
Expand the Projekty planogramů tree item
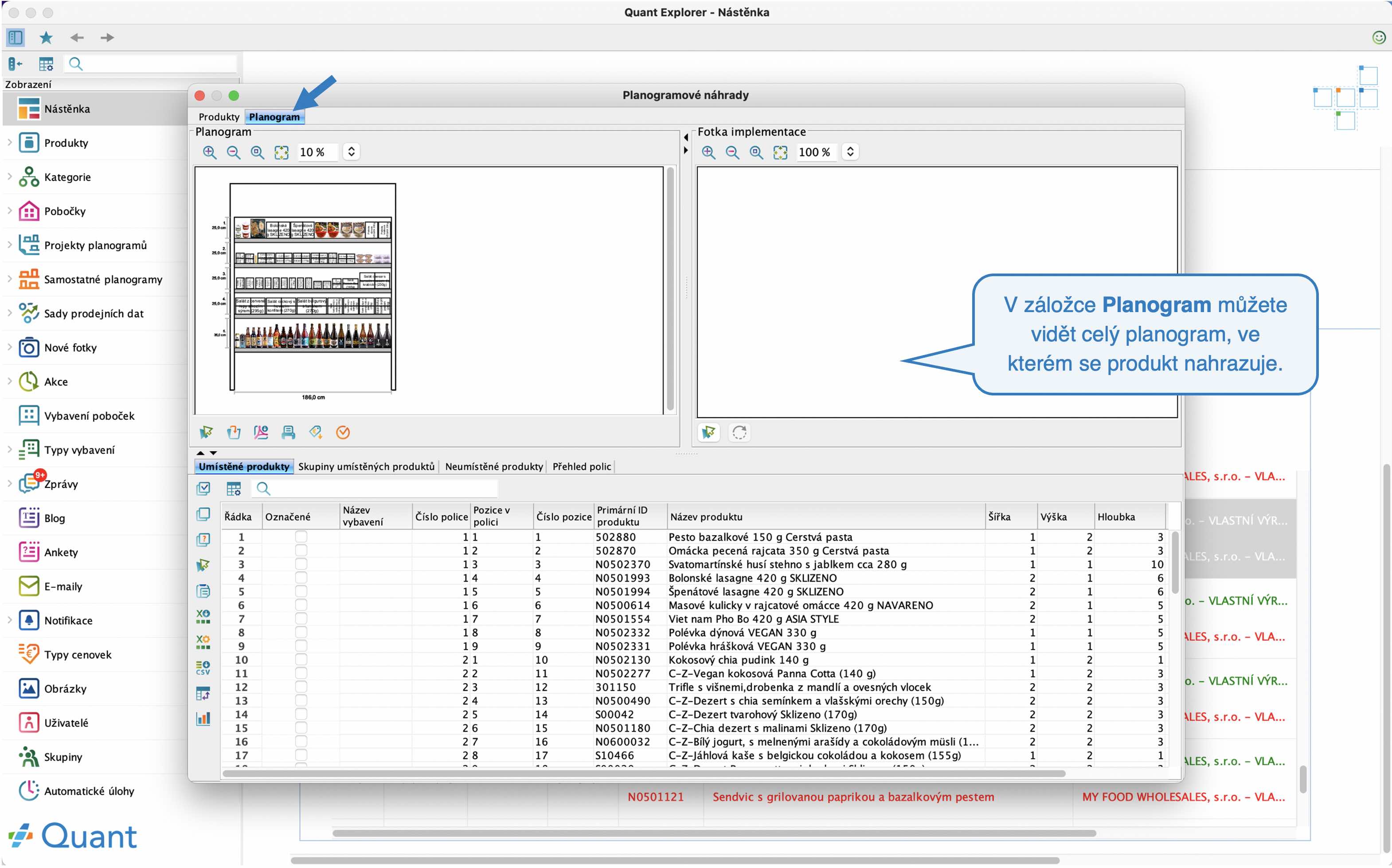click(x=10, y=245)
